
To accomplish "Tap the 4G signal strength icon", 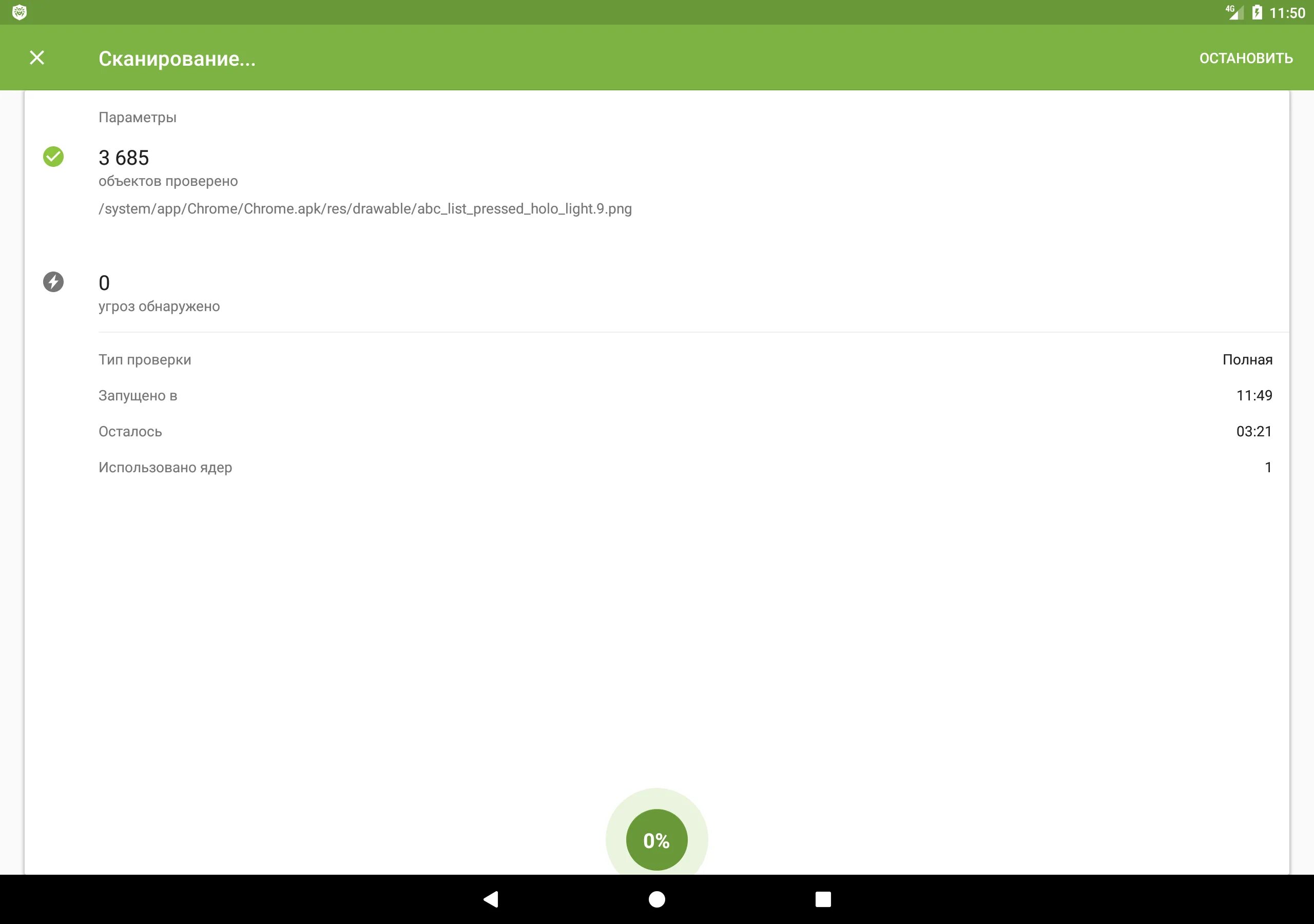I will tap(1234, 12).
